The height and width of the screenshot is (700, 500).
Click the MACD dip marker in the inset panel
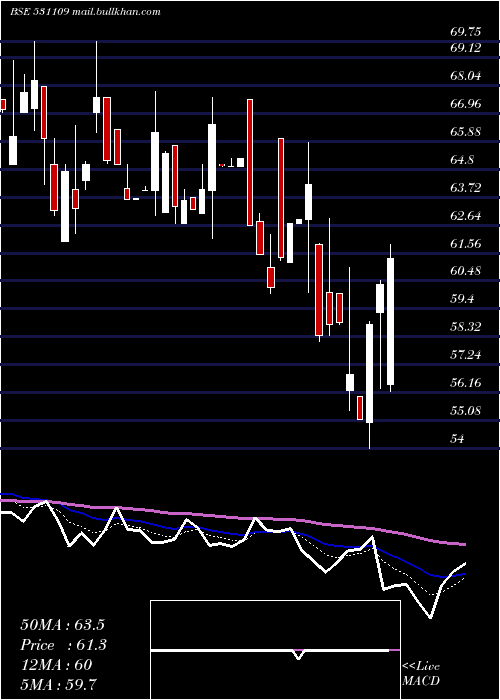coord(298,654)
